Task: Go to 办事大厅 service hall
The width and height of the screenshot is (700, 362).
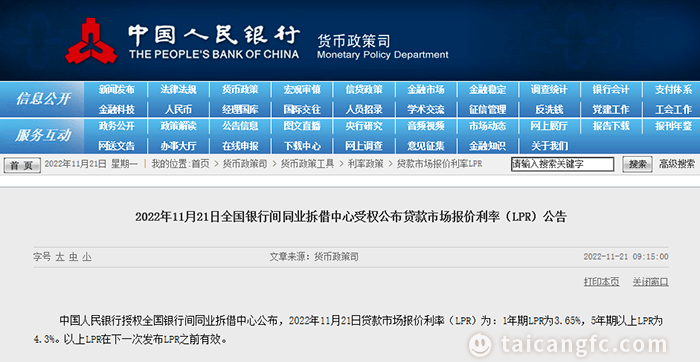Action: tap(179, 146)
